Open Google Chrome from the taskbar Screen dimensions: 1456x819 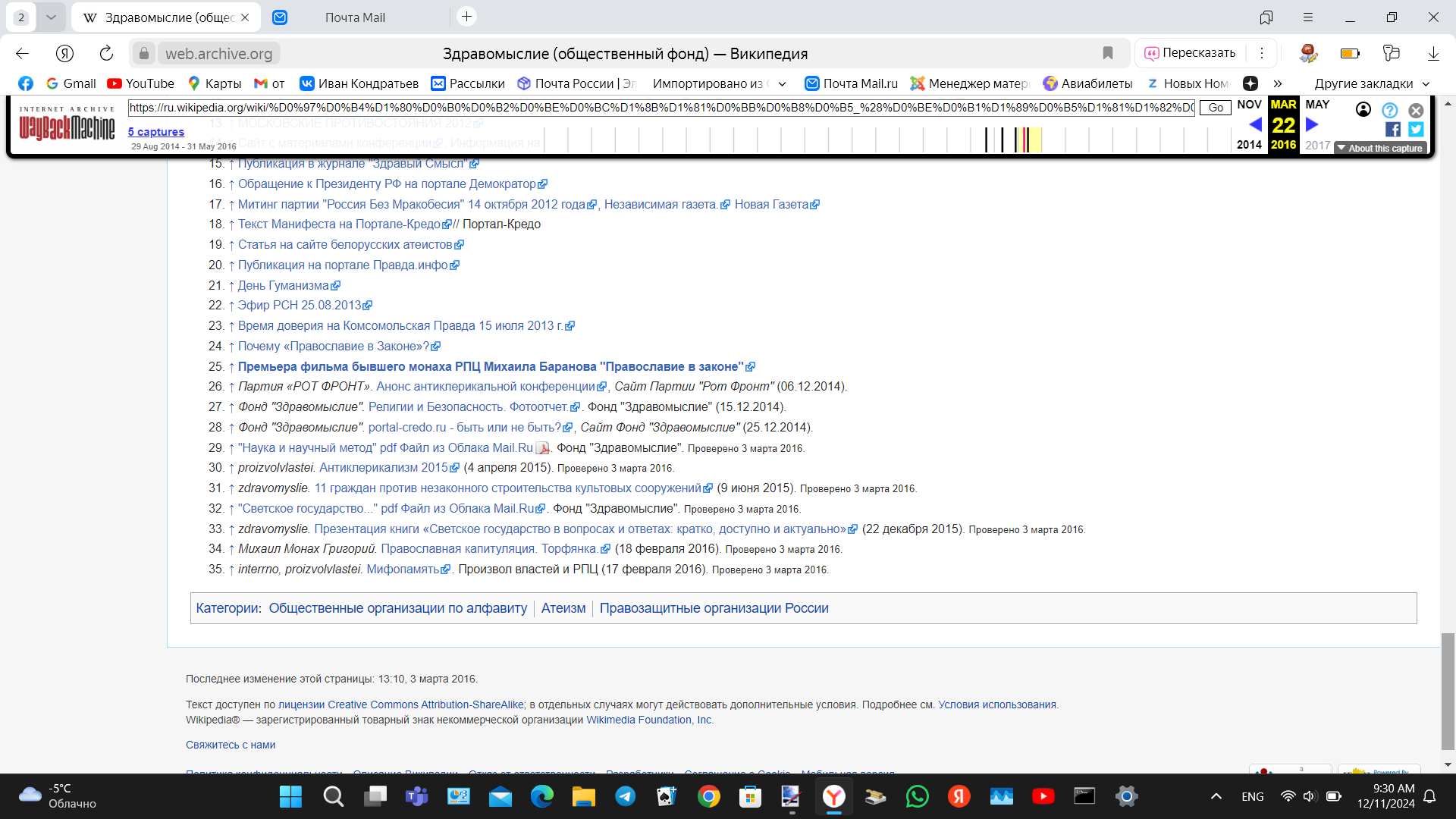click(708, 796)
